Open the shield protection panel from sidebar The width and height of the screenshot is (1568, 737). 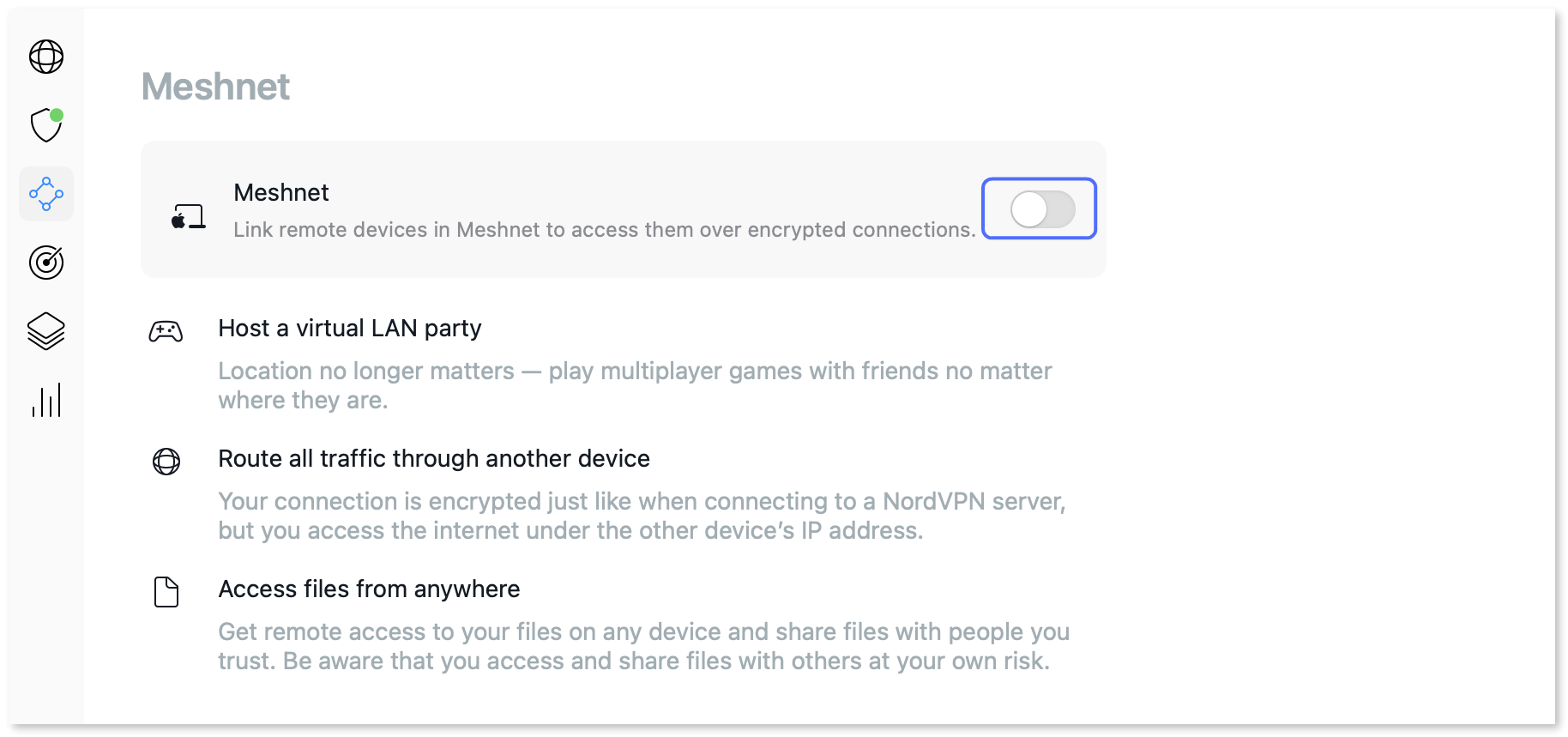click(x=46, y=126)
